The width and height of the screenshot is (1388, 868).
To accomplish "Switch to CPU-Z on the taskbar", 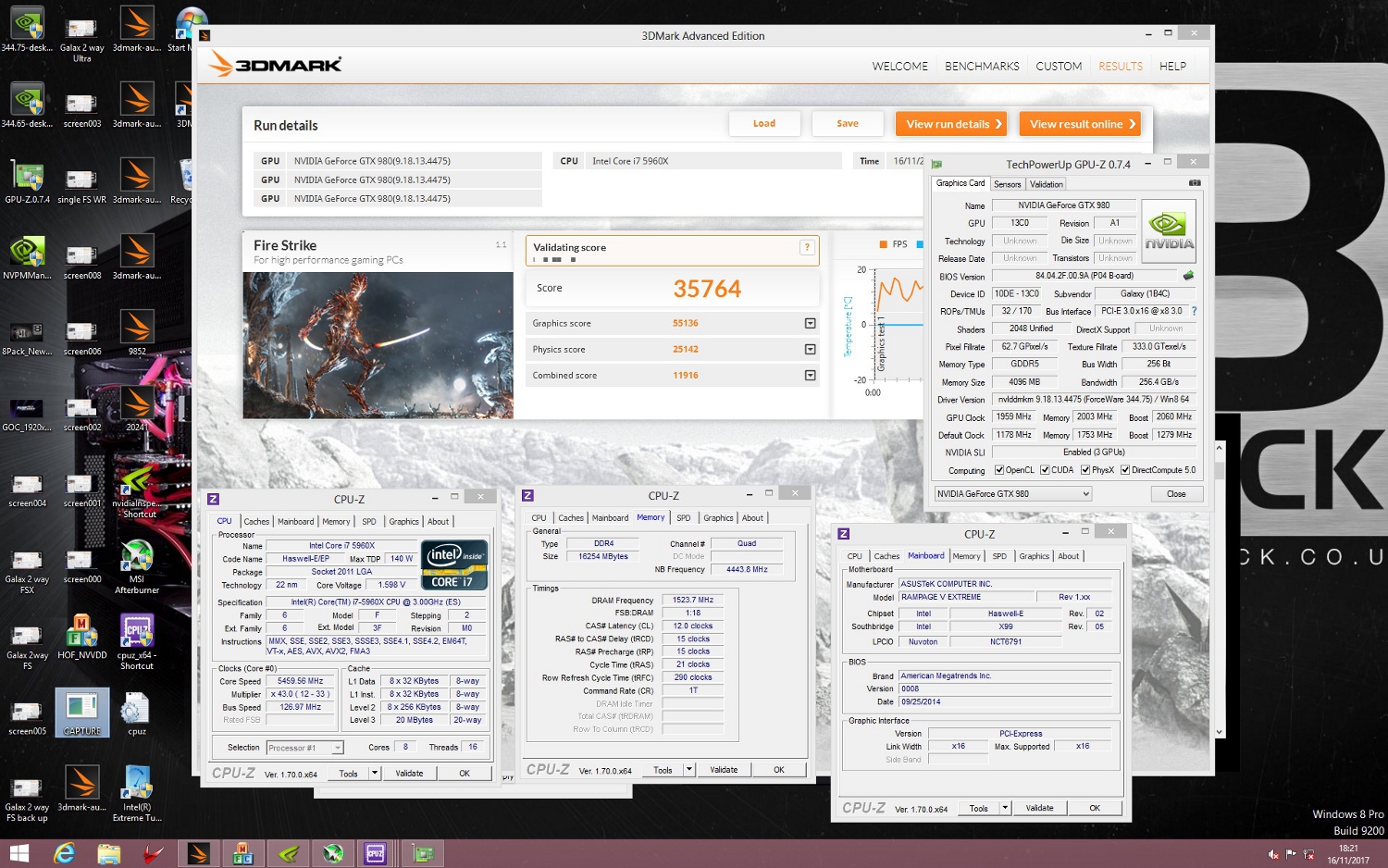I will [x=376, y=853].
